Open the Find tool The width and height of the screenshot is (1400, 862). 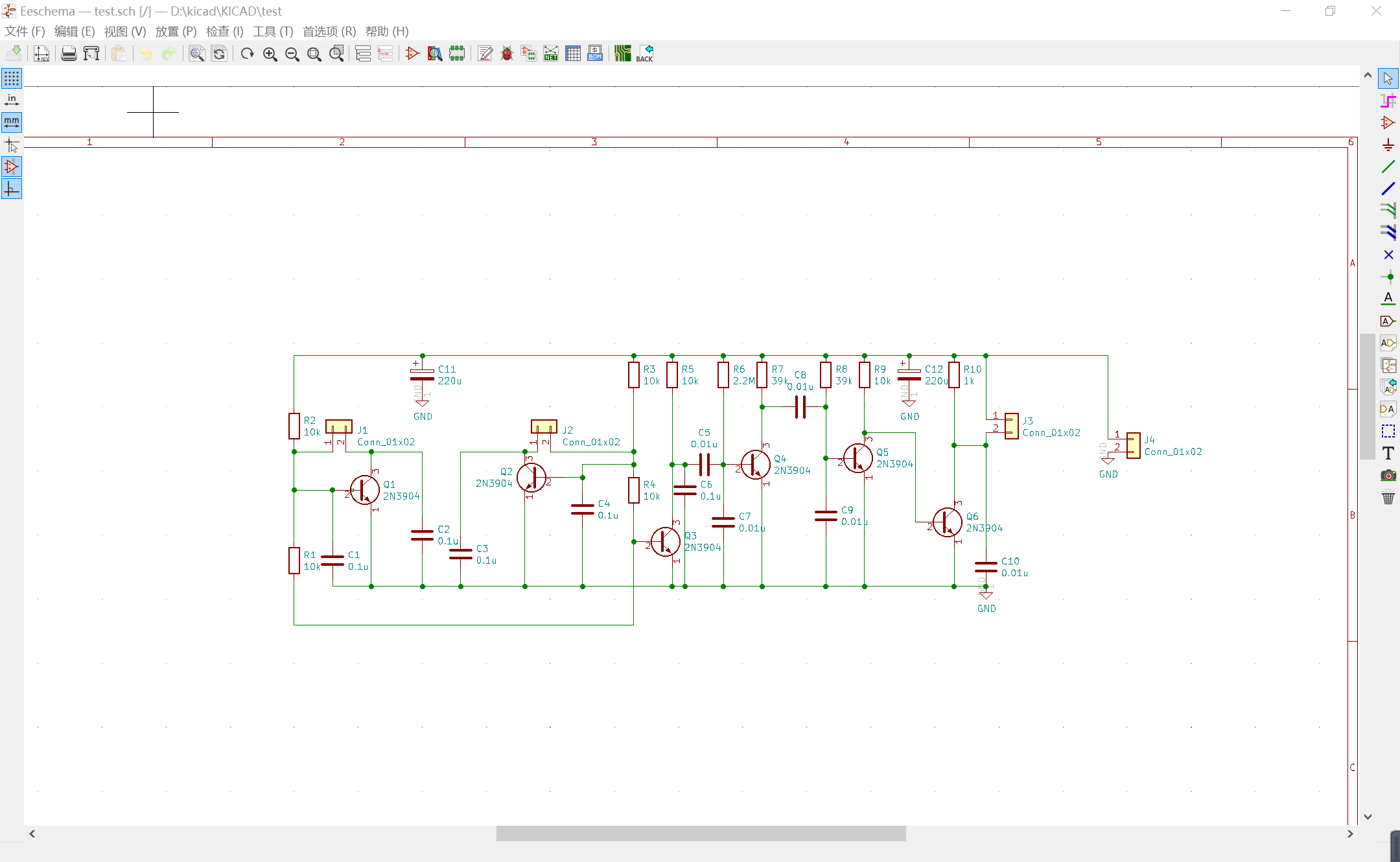click(196, 53)
